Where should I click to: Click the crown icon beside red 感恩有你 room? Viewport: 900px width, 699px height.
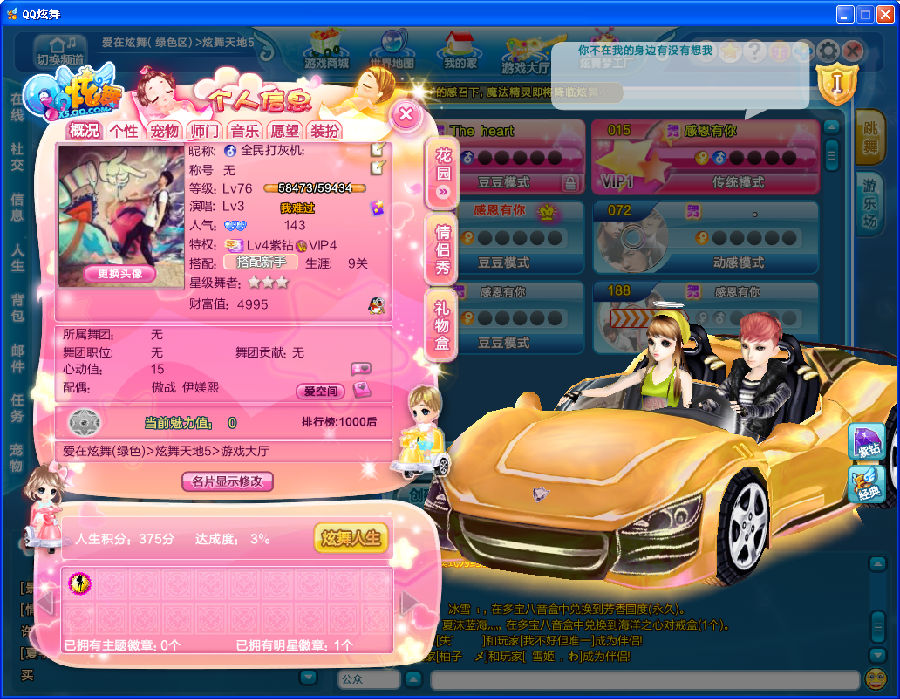pos(548,212)
